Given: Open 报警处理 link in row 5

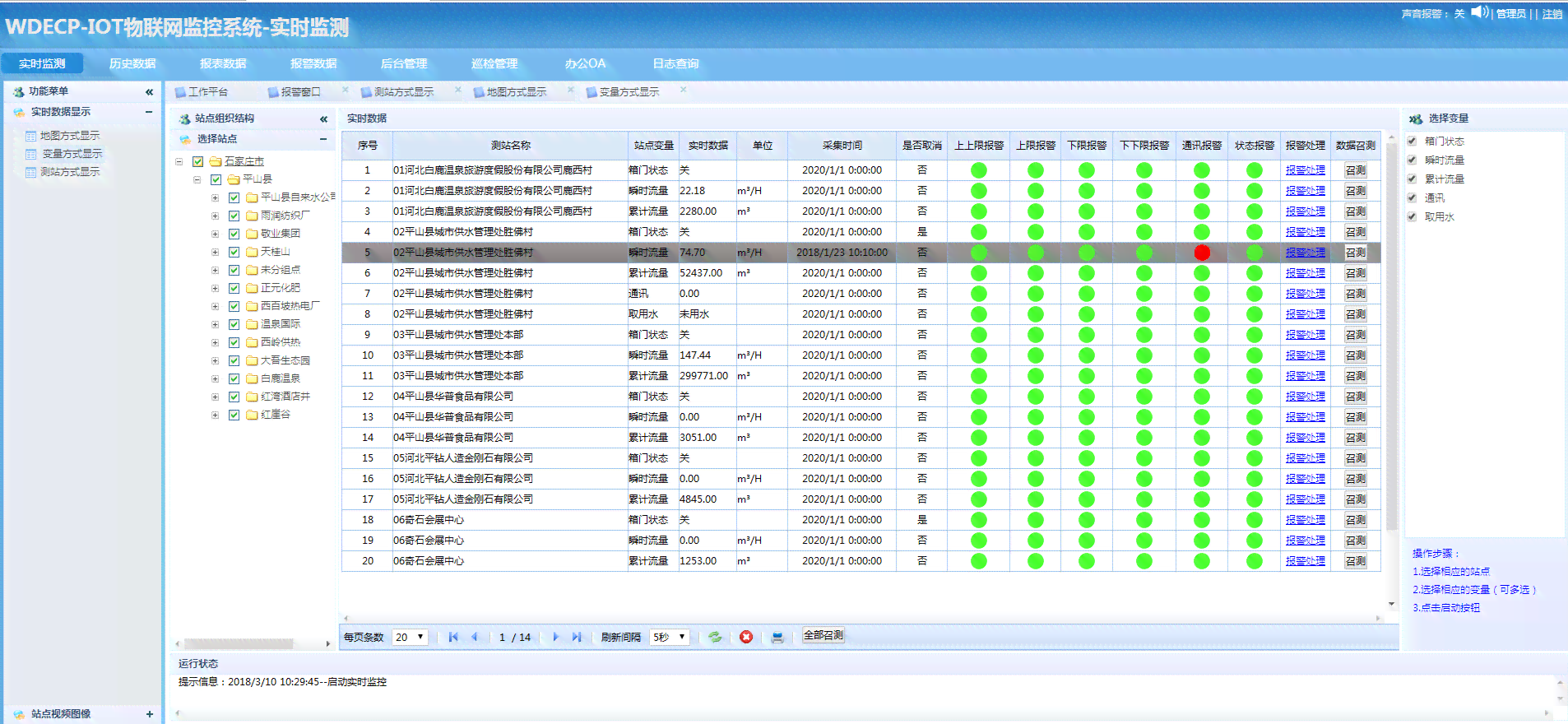Looking at the screenshot, I should 1306,253.
